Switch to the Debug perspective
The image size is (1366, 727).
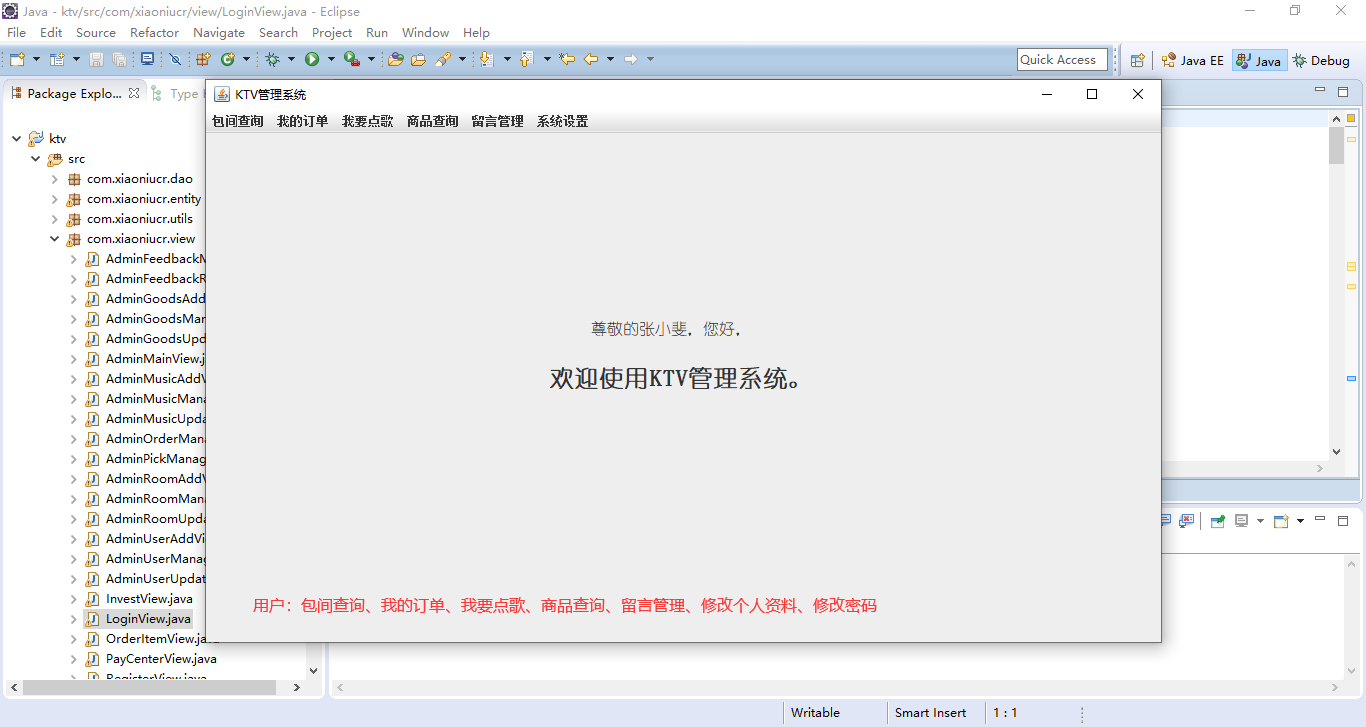[x=1321, y=60]
